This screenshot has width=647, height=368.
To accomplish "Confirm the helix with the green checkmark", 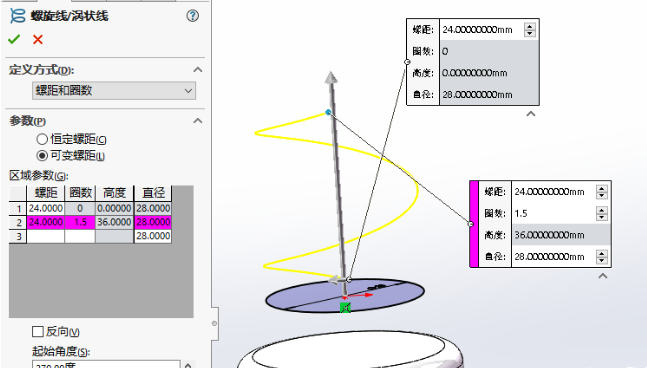I will coord(14,40).
